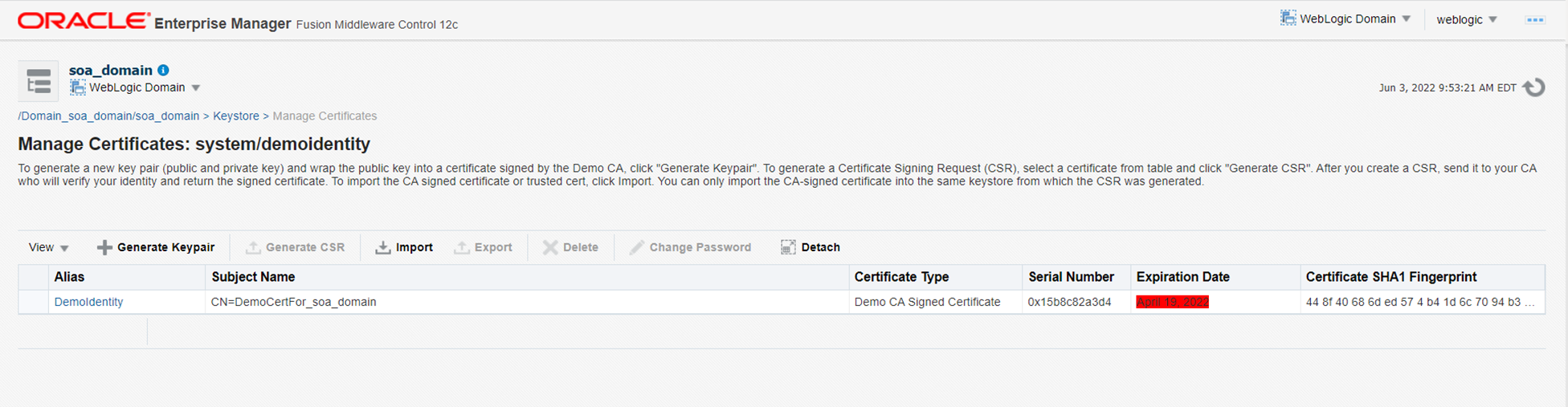Open the three-dots overflow menu
This screenshot has height=407, width=1568.
pos(1535,20)
